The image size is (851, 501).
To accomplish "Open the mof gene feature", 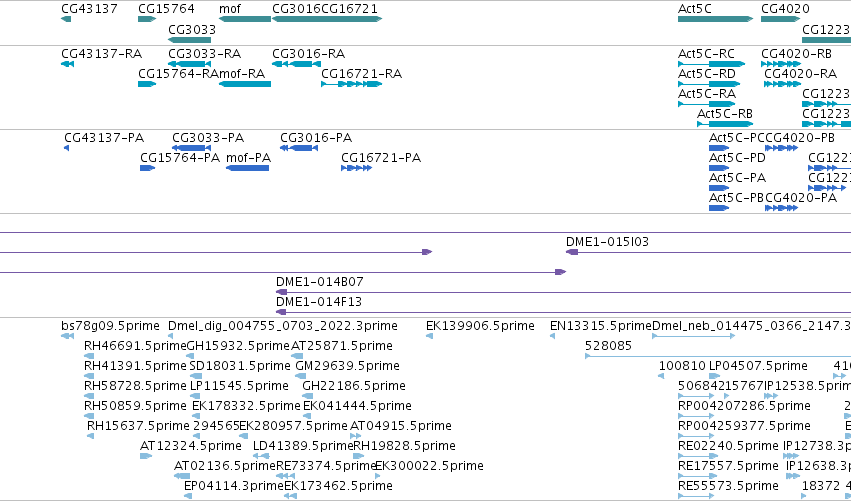I will pos(245,19).
